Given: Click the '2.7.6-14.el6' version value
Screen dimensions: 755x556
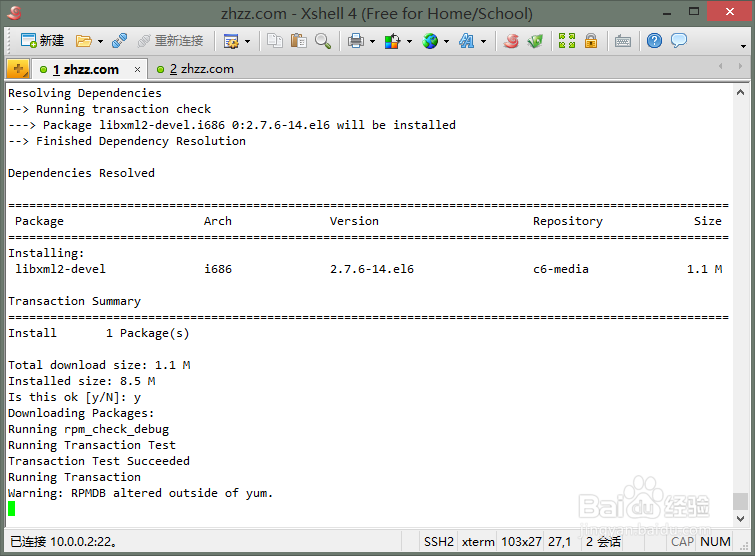Looking at the screenshot, I should point(372,269).
